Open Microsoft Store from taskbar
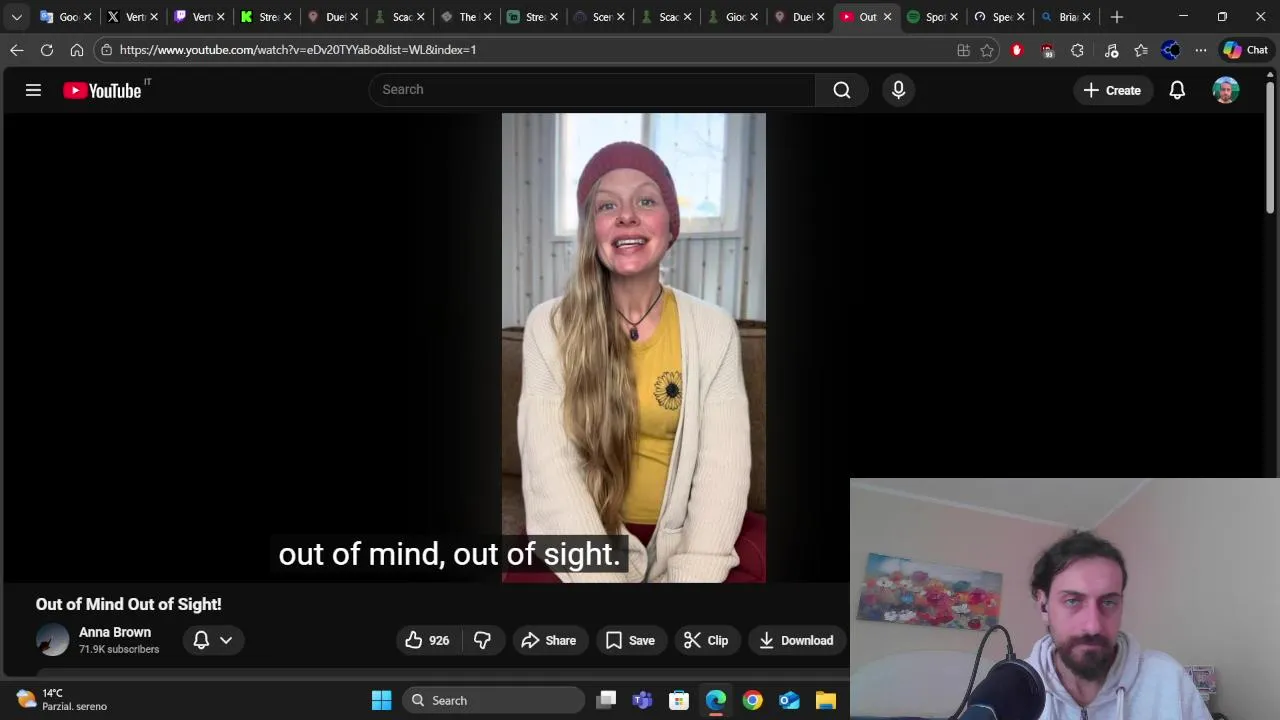This screenshot has height=720, width=1280. [x=679, y=700]
